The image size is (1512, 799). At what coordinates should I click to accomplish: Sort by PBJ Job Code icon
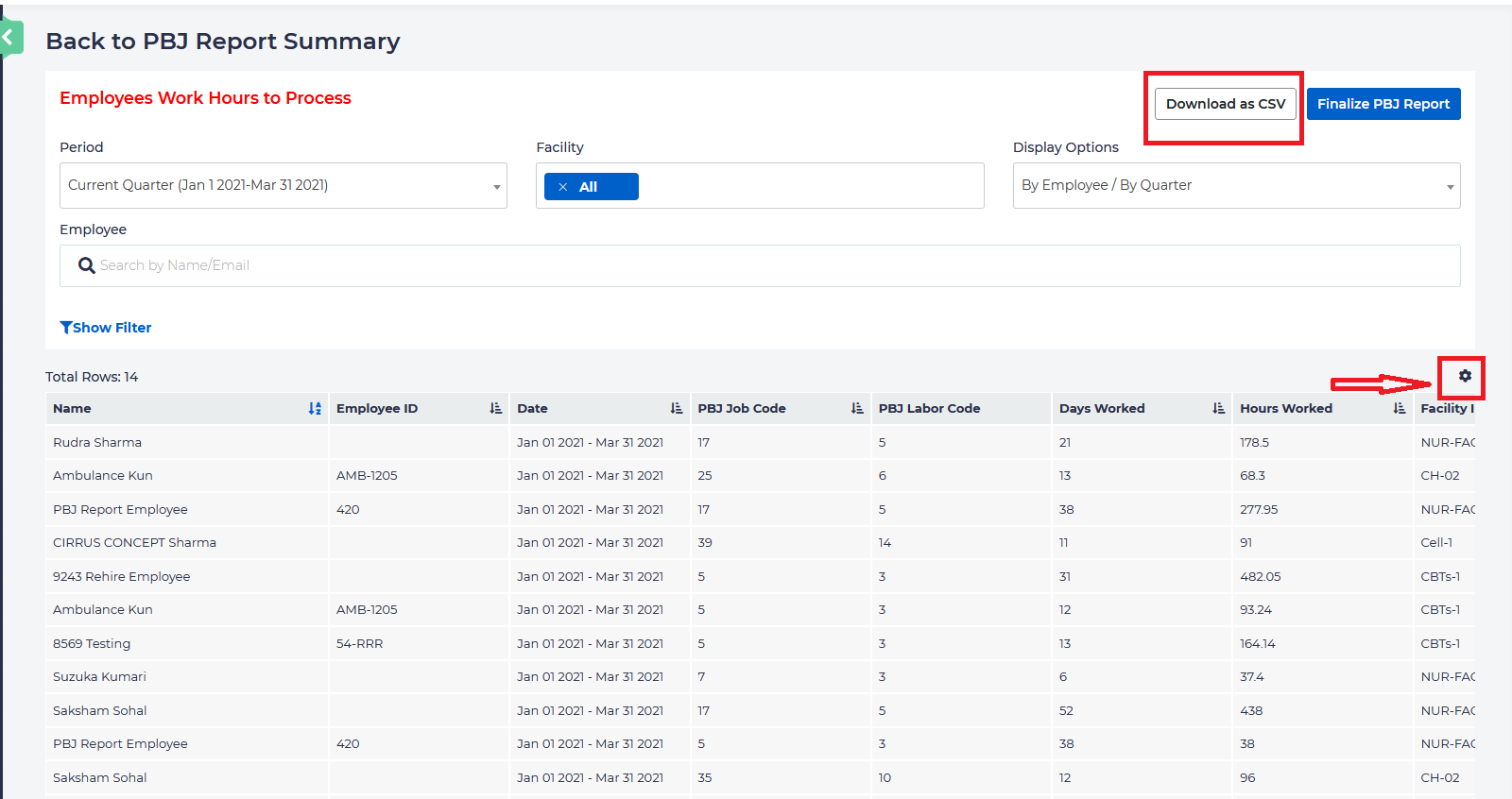point(857,409)
